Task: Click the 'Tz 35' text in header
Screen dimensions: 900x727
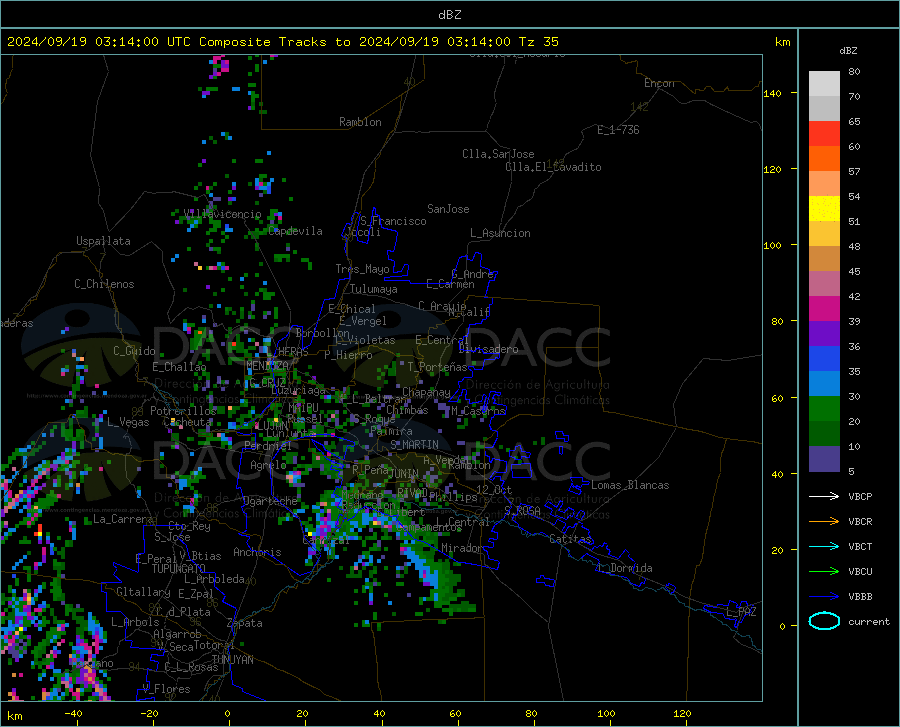Action: (x=538, y=42)
